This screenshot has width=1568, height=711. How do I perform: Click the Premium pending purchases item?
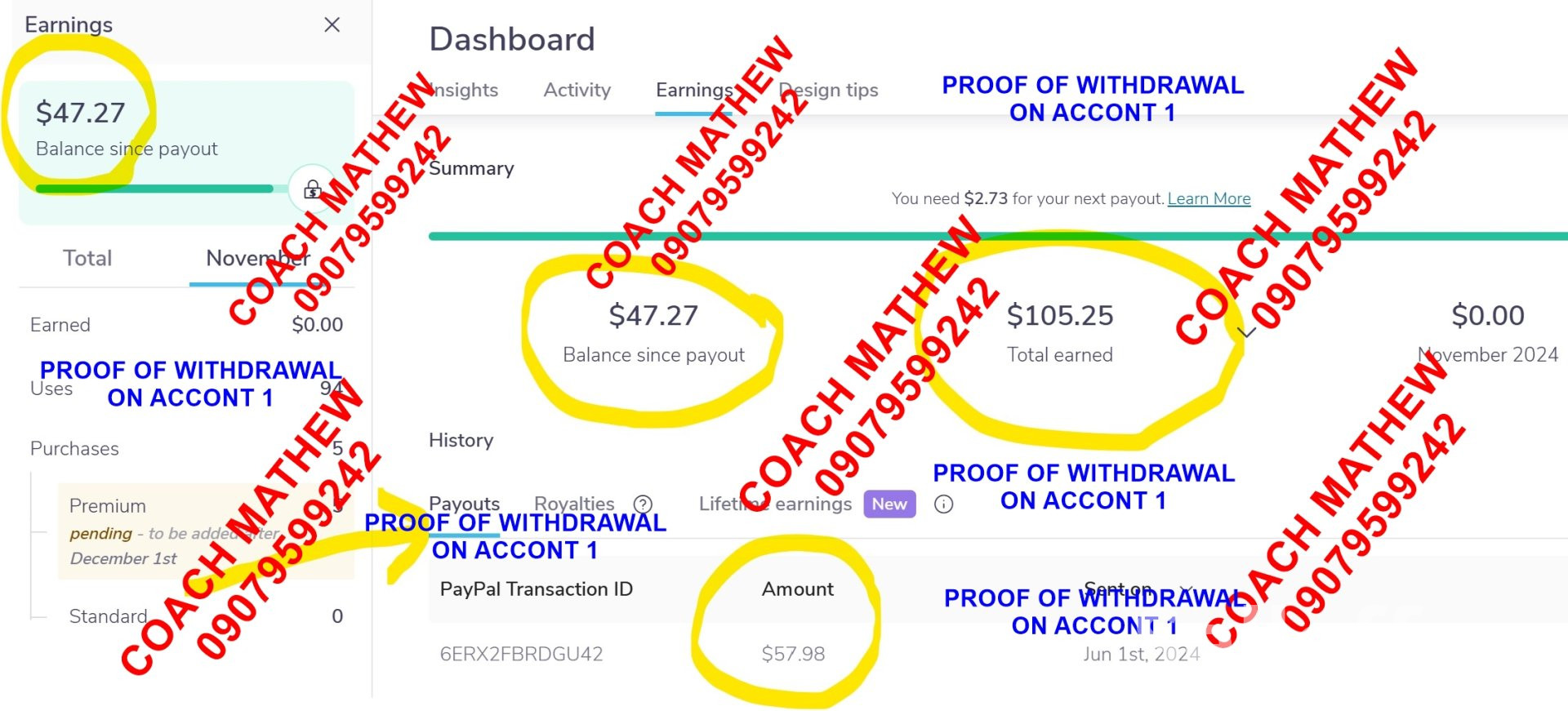pyautogui.click(x=206, y=531)
